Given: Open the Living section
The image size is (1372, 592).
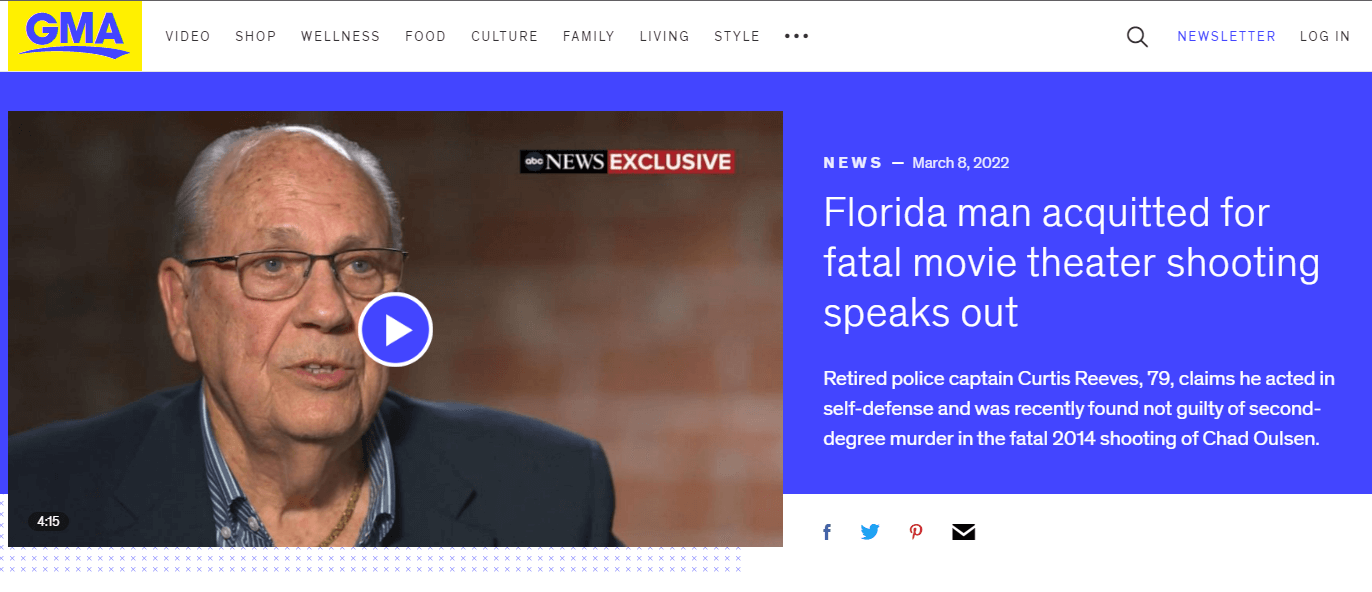Looking at the screenshot, I should (665, 36).
